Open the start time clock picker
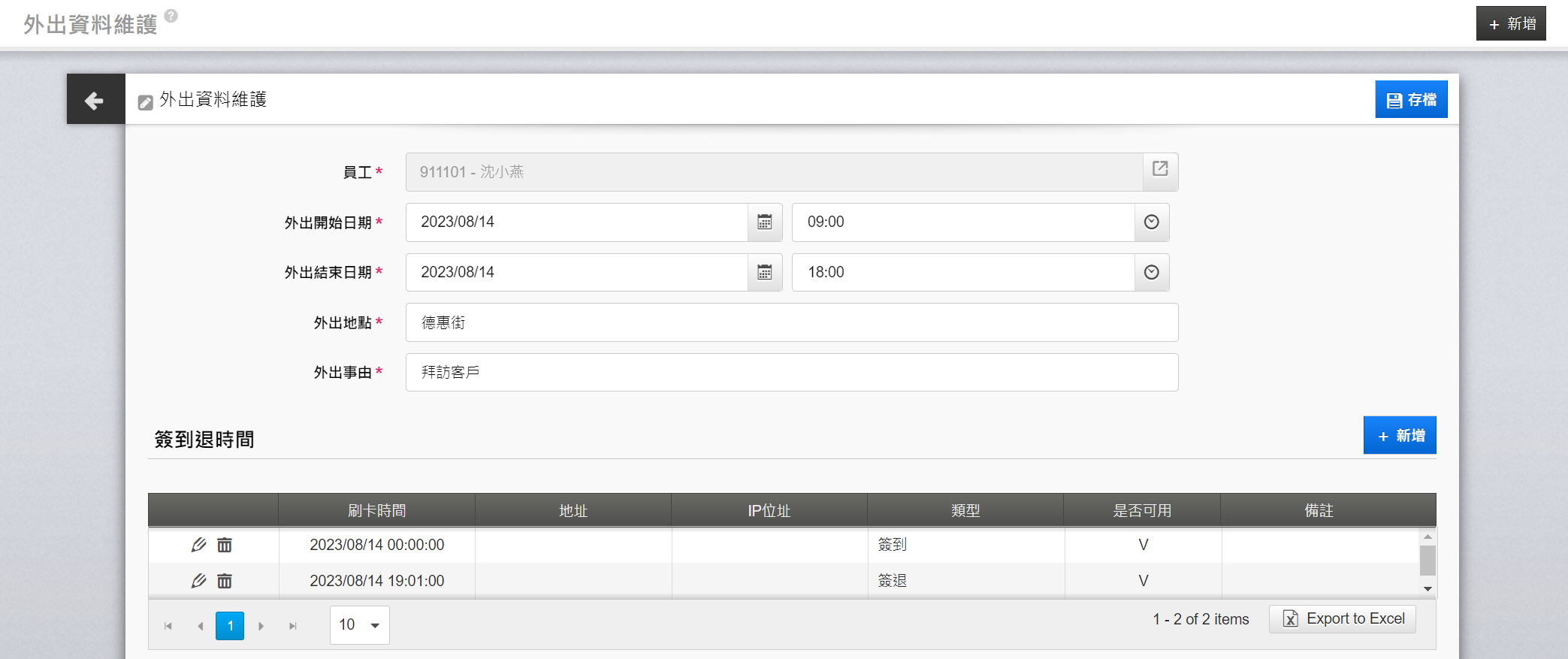The width and height of the screenshot is (1568, 659). pyautogui.click(x=1150, y=222)
